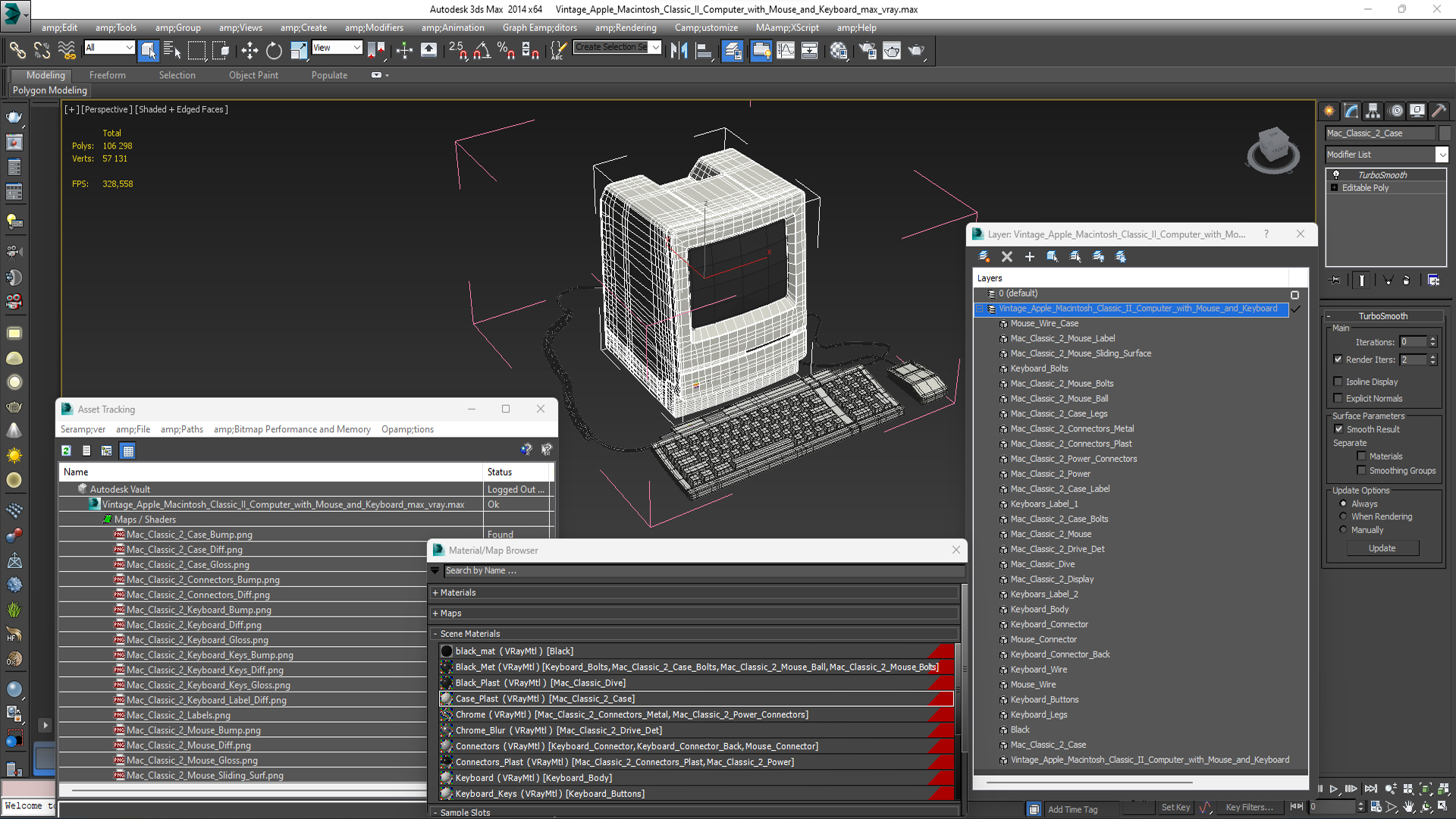Select When Rendering update option
Image resolution: width=1456 pixels, height=819 pixels.
(1343, 516)
